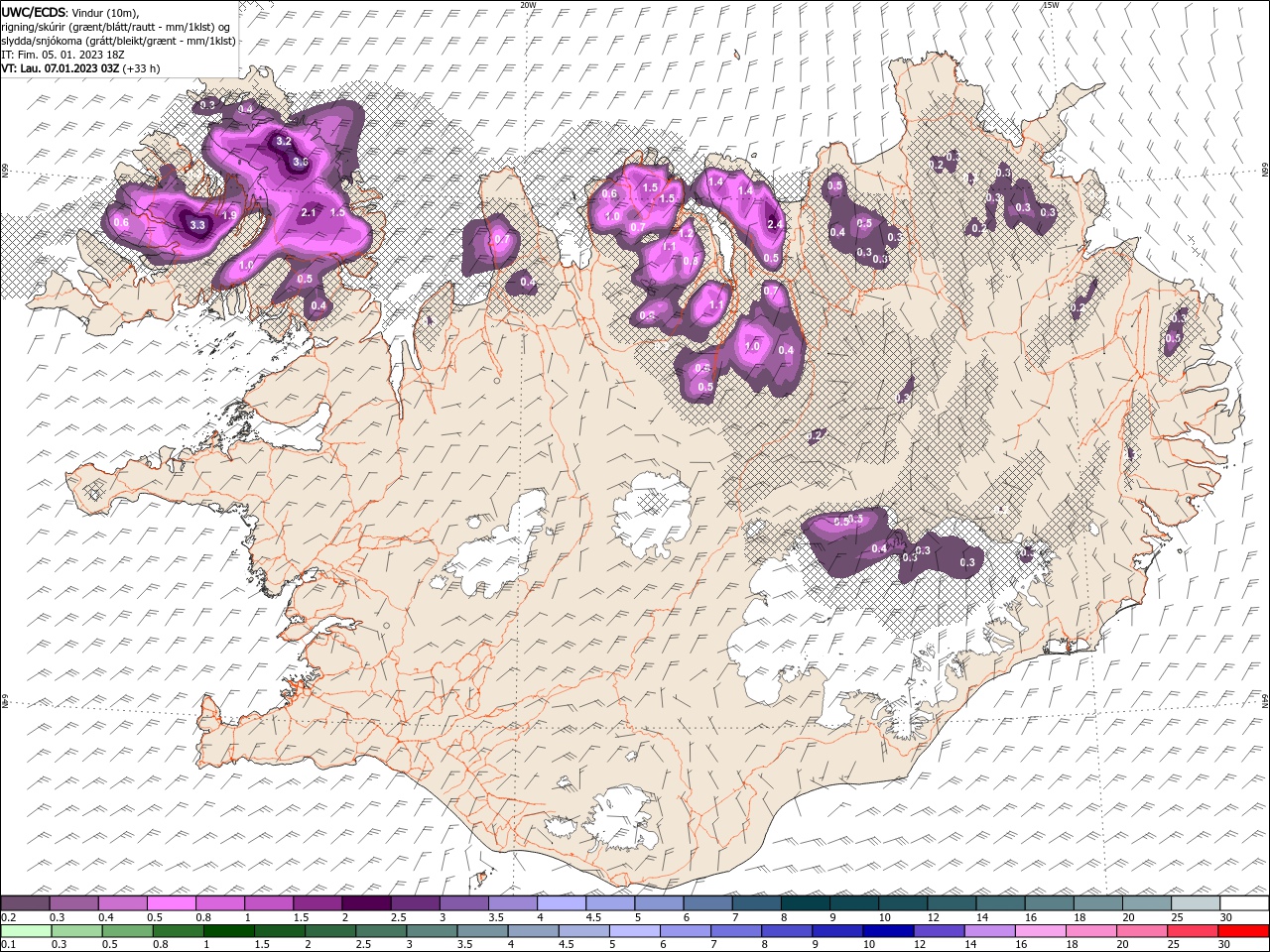This screenshot has width=1270, height=952.
Task: Select the bright pink 0.5 swatch in upper legend
Action: [171, 903]
